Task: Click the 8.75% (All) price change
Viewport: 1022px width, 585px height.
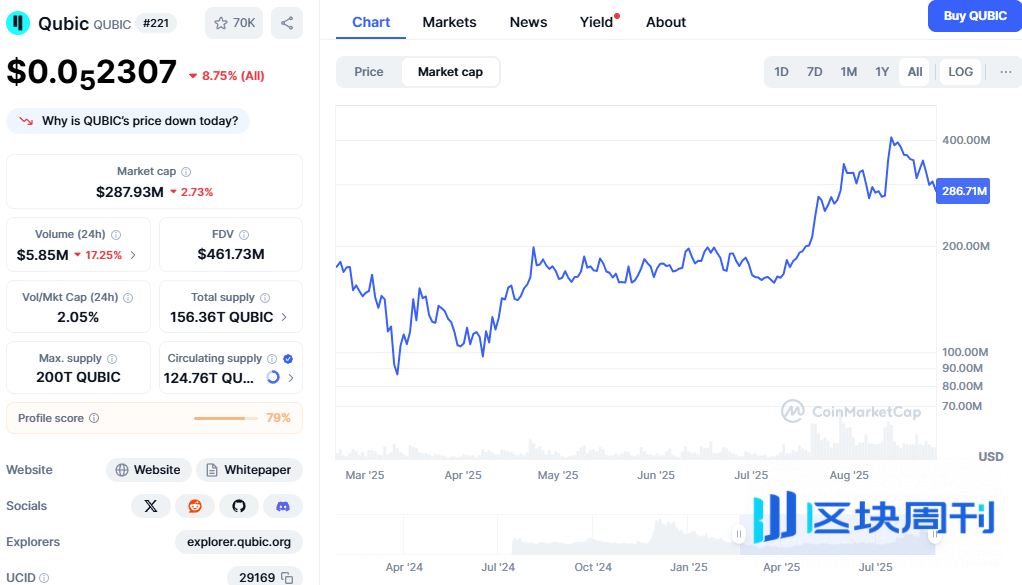Action: click(x=227, y=76)
